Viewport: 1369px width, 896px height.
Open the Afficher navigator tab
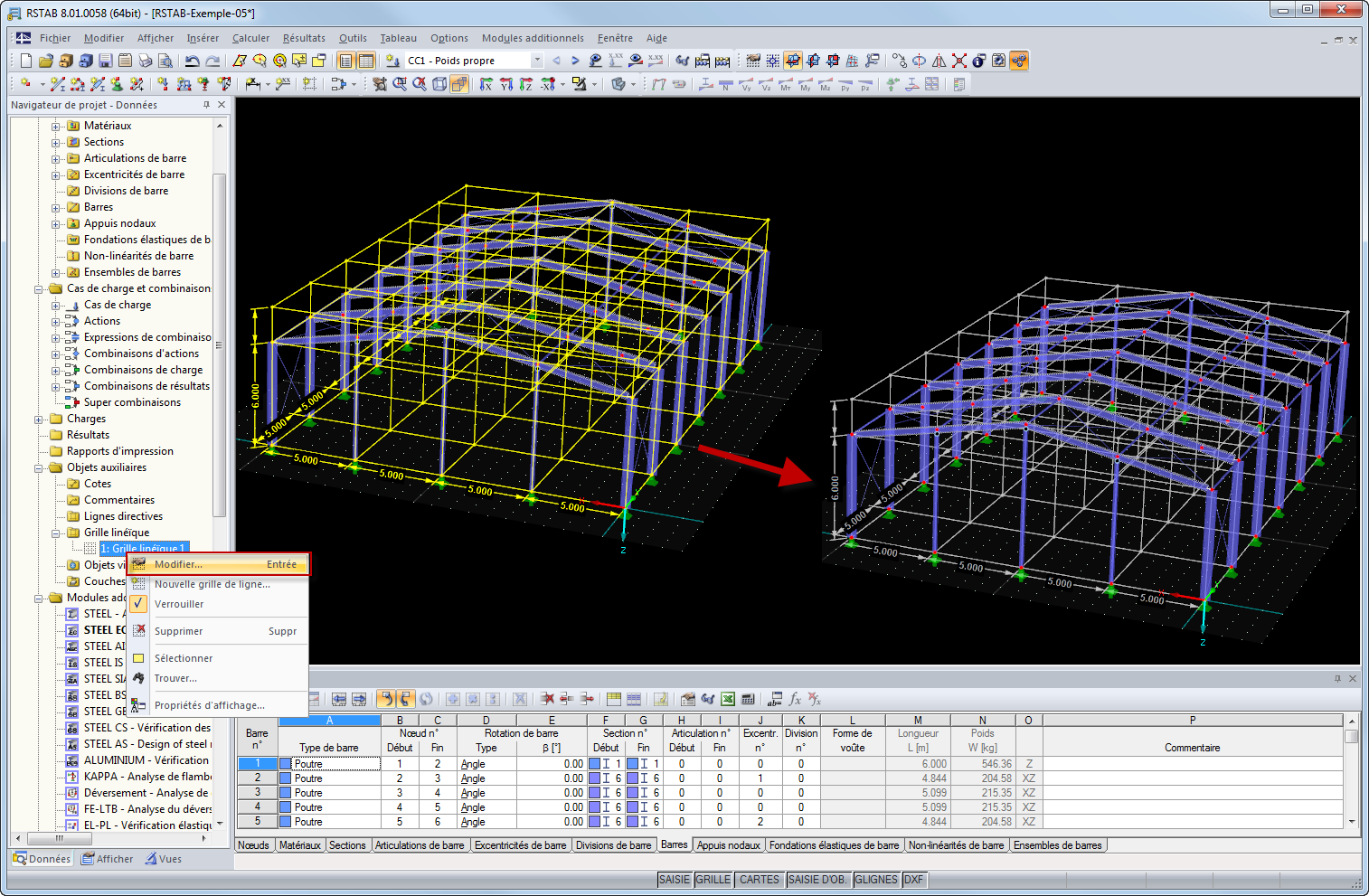tap(108, 859)
